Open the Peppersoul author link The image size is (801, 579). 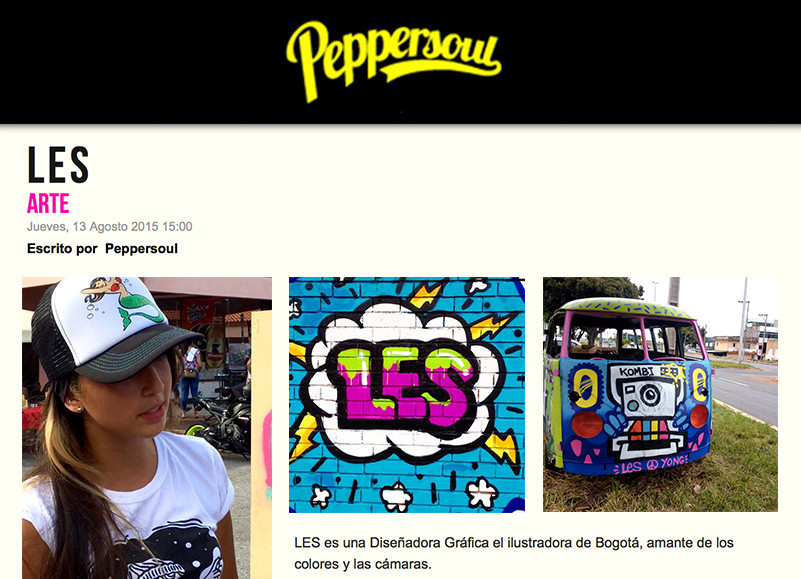142,248
